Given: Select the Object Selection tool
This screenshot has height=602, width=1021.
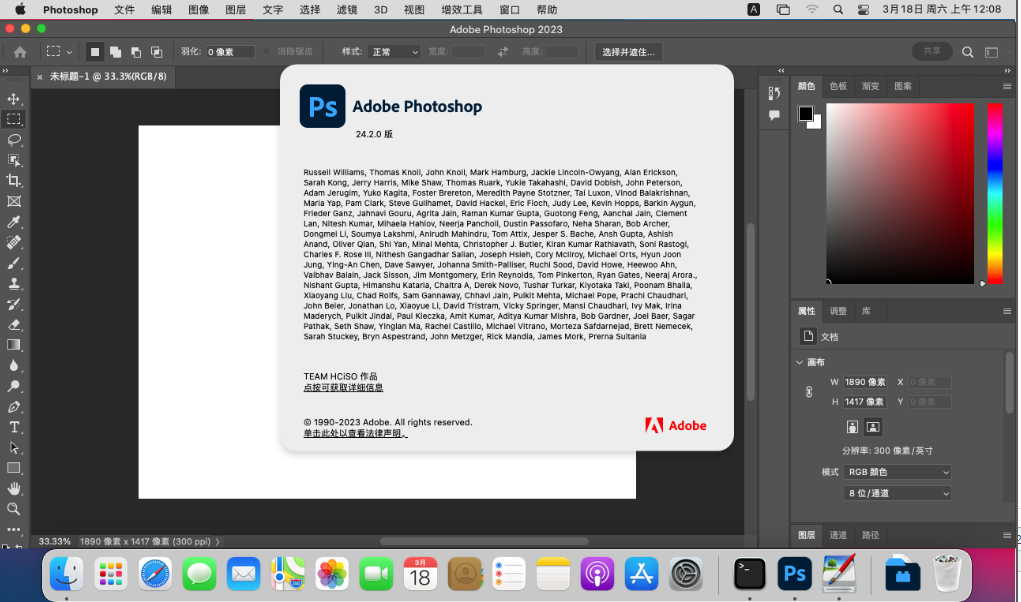Looking at the screenshot, I should (14, 160).
